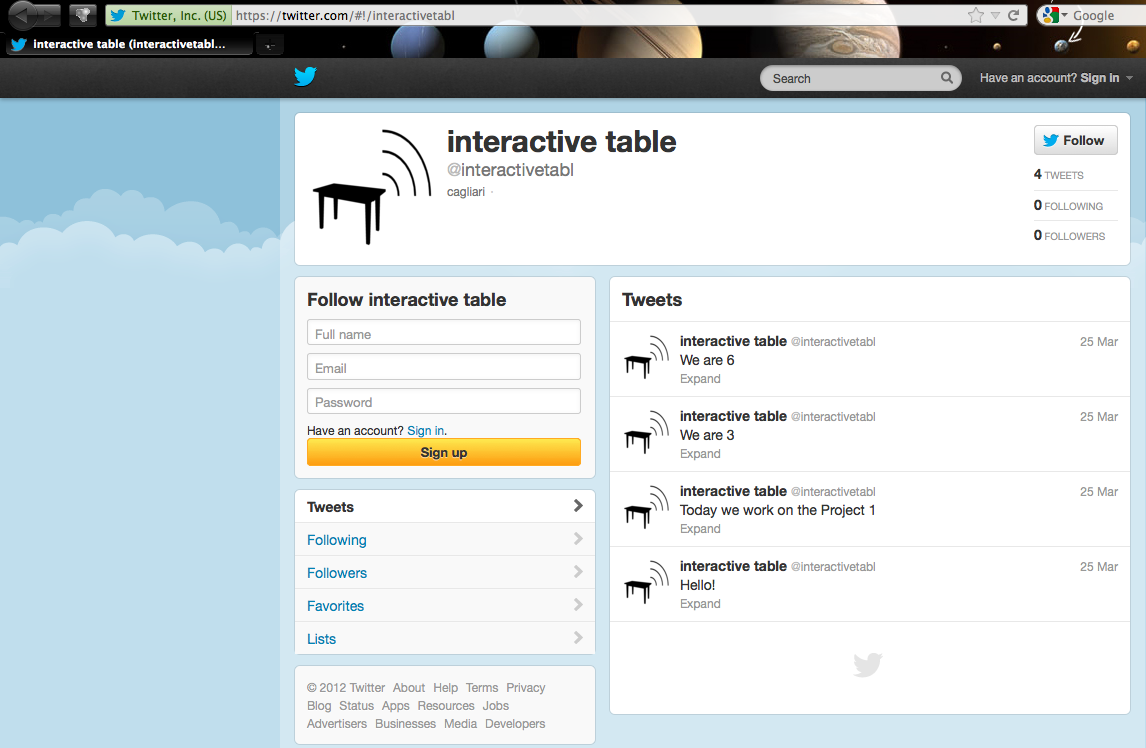Viewport: 1146px width, 748px height.
Task: Click the interactive table profile picture
Action: click(x=371, y=187)
